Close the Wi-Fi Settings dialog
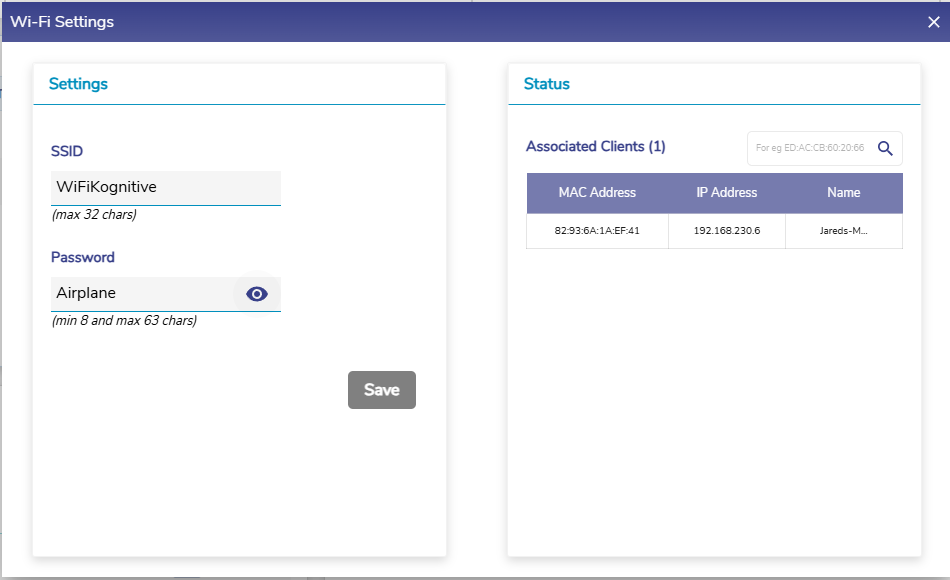Image resolution: width=950 pixels, height=580 pixels. coord(933,22)
